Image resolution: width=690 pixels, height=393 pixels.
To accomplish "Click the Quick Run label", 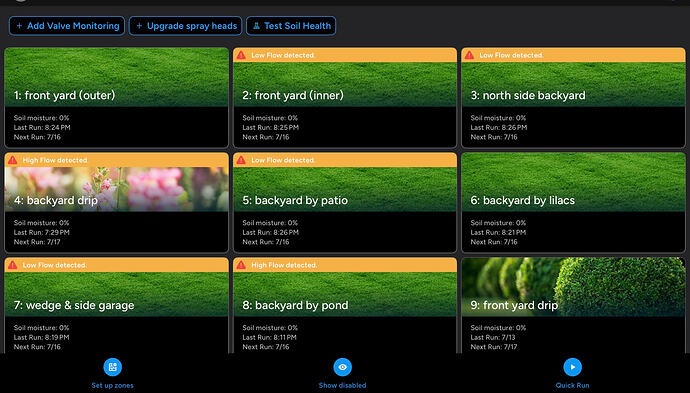I will (x=573, y=386).
